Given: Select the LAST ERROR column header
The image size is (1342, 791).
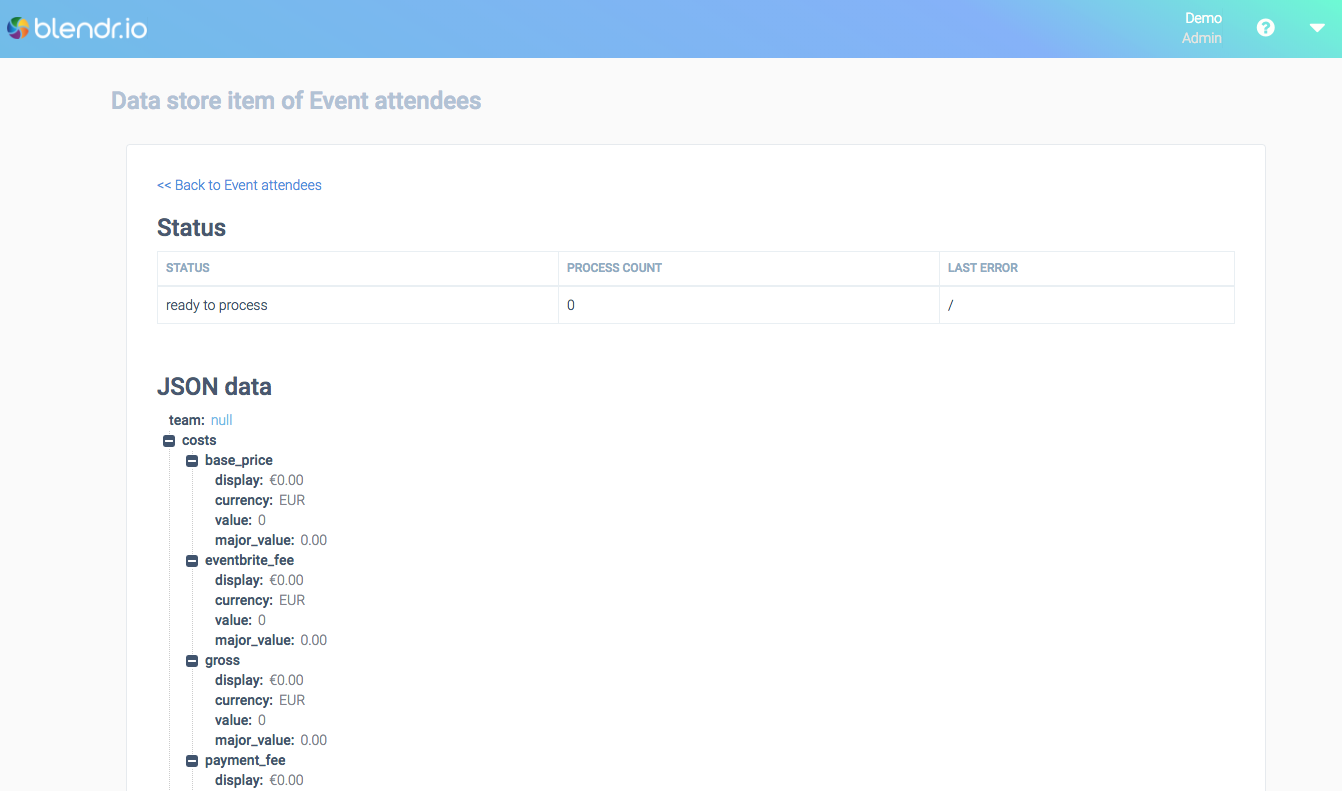Looking at the screenshot, I should pos(1087,268).
